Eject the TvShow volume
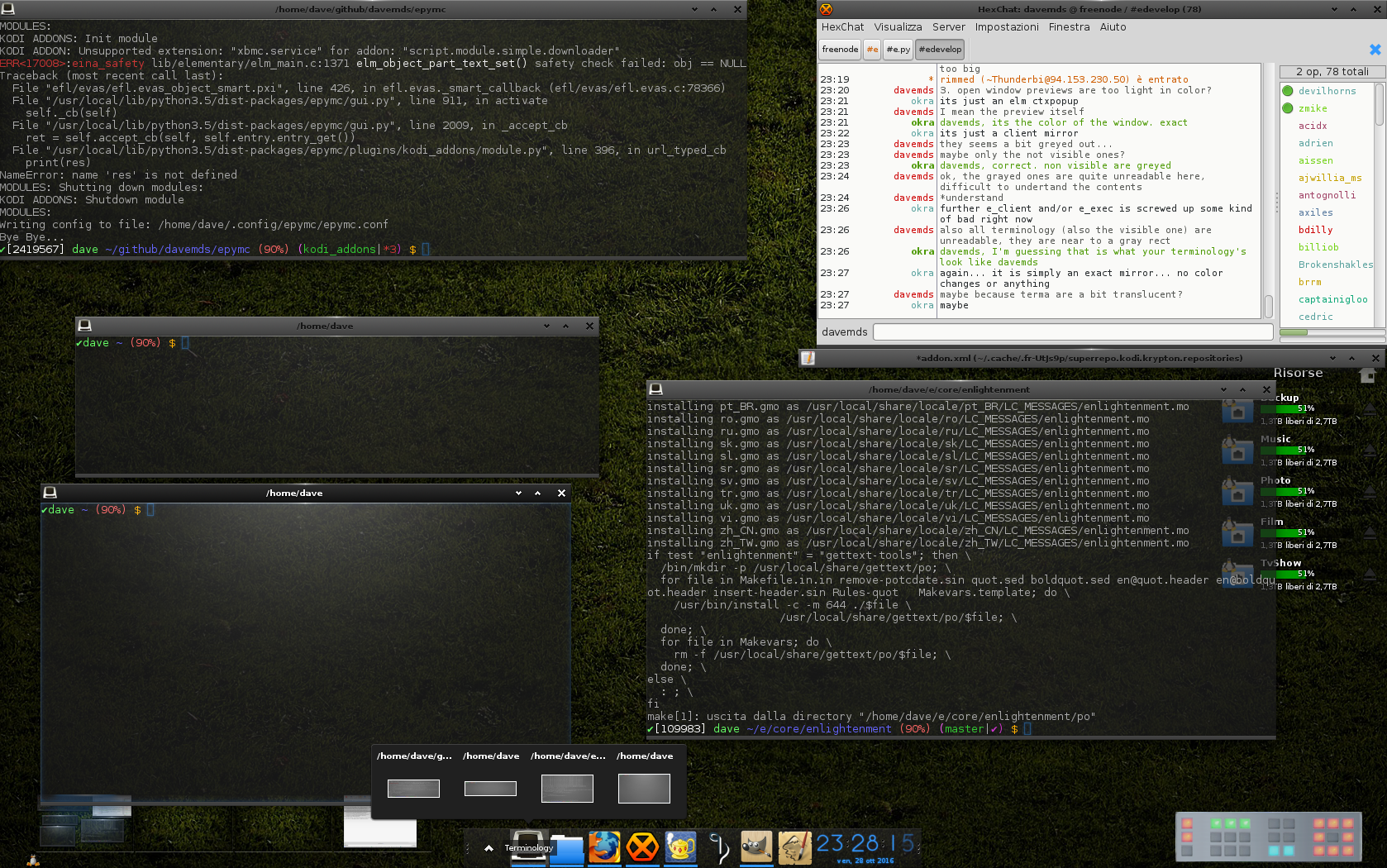Screen dimensions: 1387x868 (1370, 575)
